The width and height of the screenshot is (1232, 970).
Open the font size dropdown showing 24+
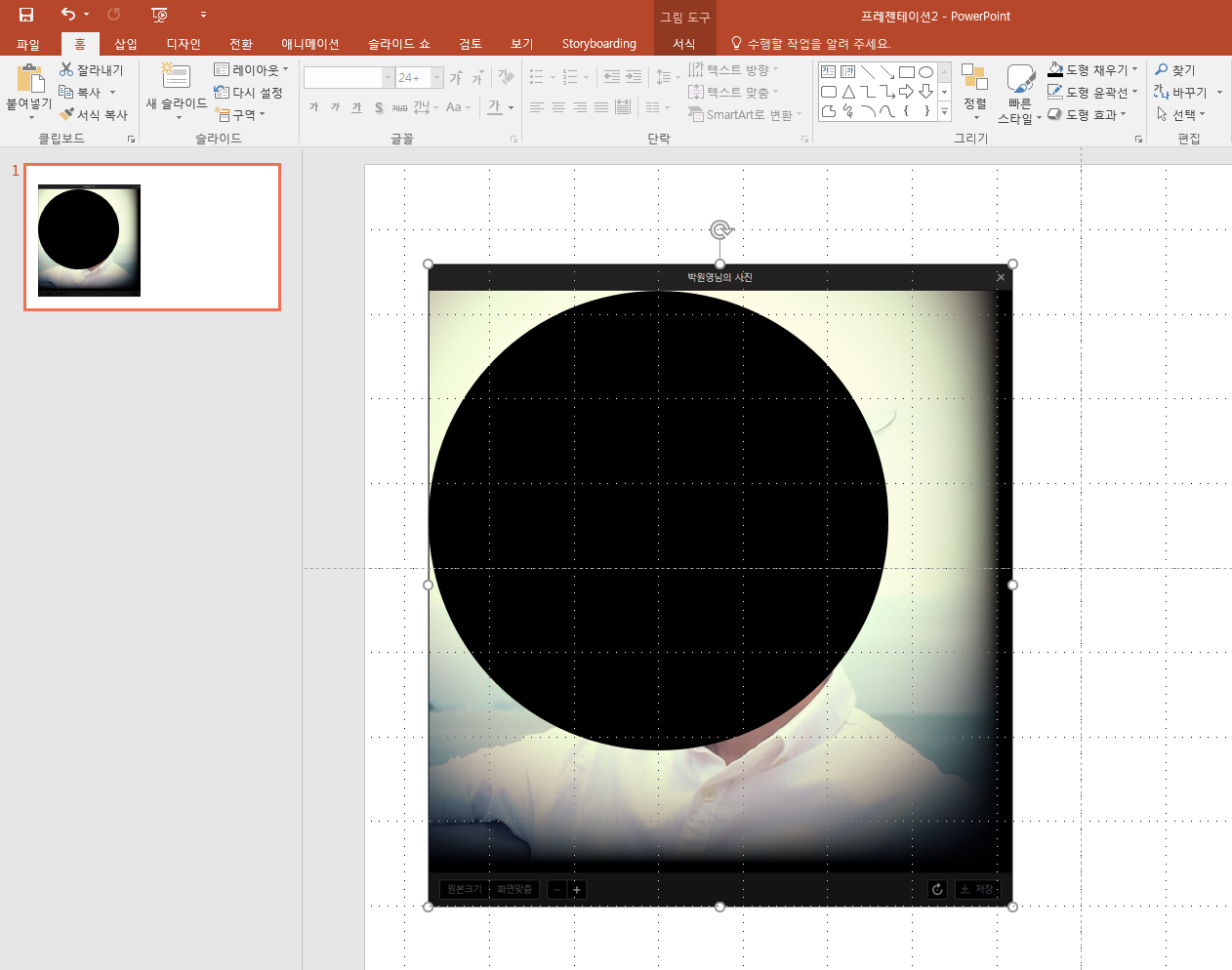pyautogui.click(x=437, y=77)
